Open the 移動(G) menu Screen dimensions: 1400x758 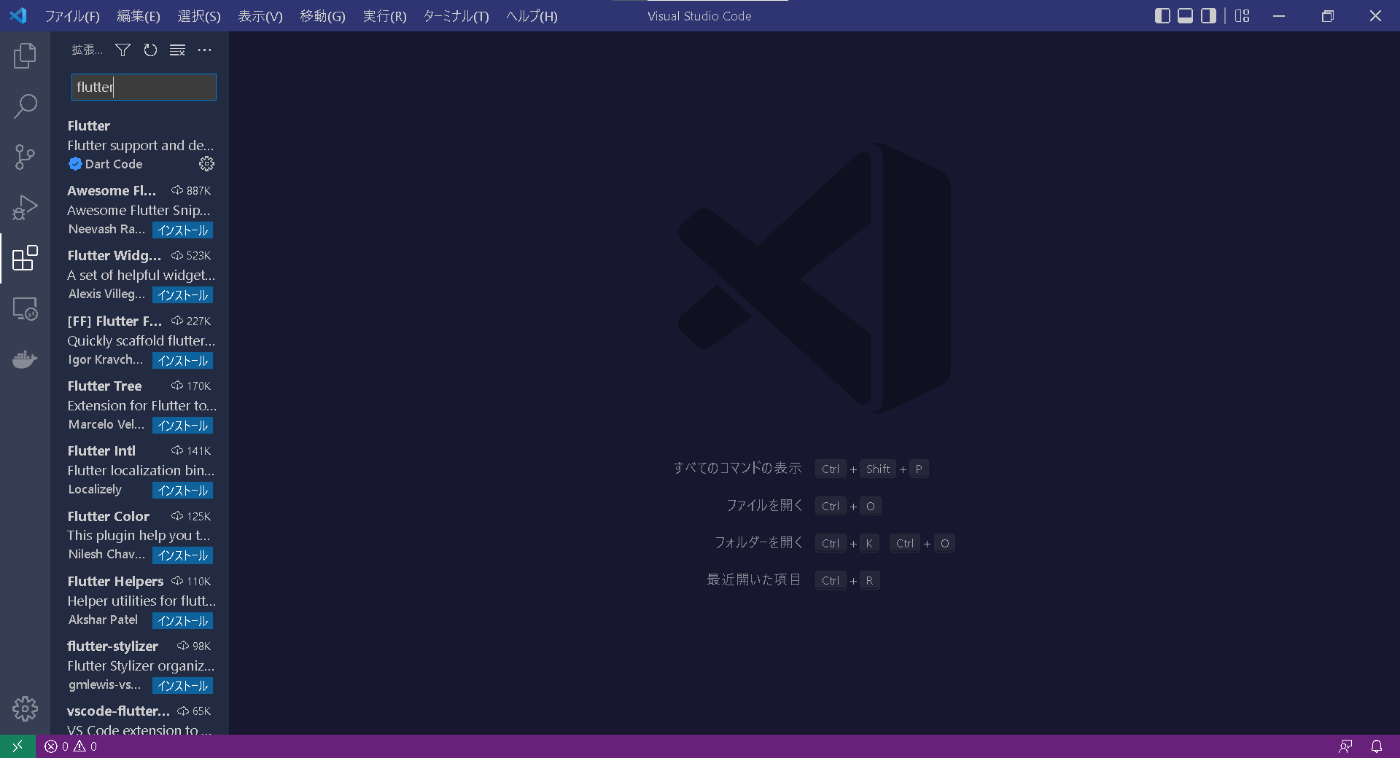(x=322, y=16)
